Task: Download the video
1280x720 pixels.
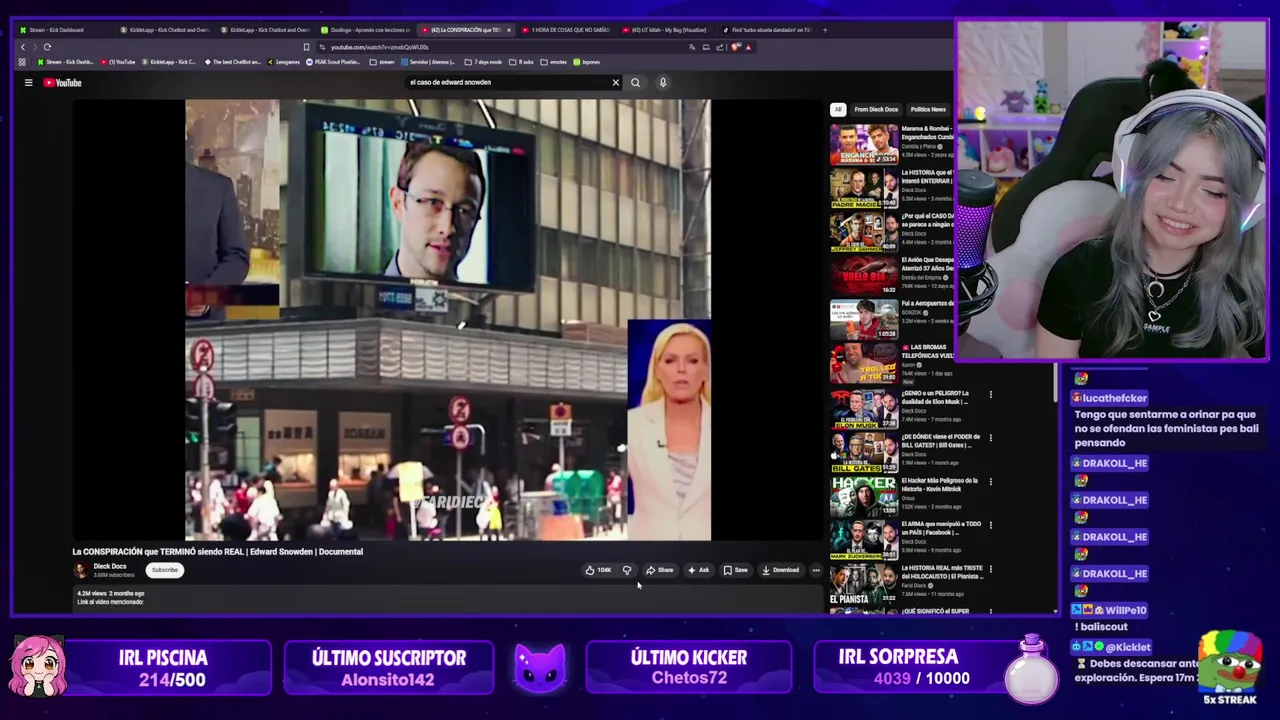Action: coord(781,570)
